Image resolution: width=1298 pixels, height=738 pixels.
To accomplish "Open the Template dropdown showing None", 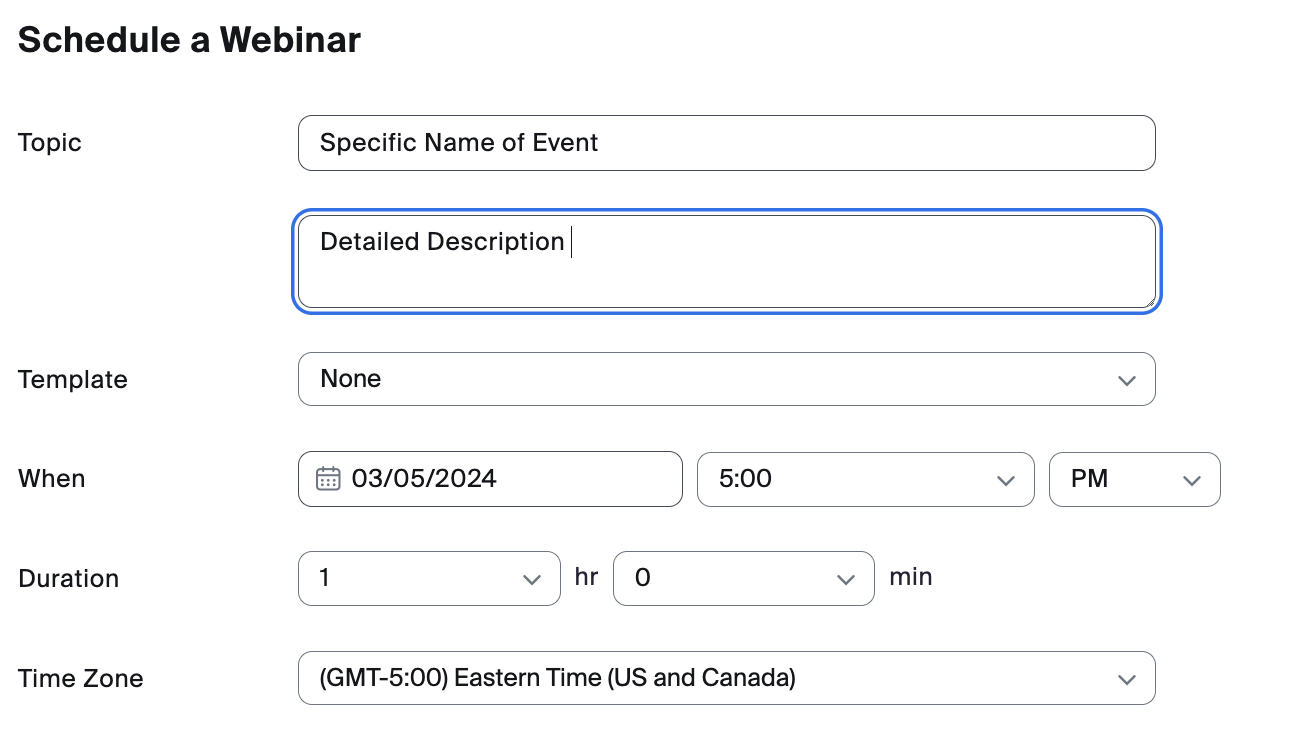I will point(700,379).
